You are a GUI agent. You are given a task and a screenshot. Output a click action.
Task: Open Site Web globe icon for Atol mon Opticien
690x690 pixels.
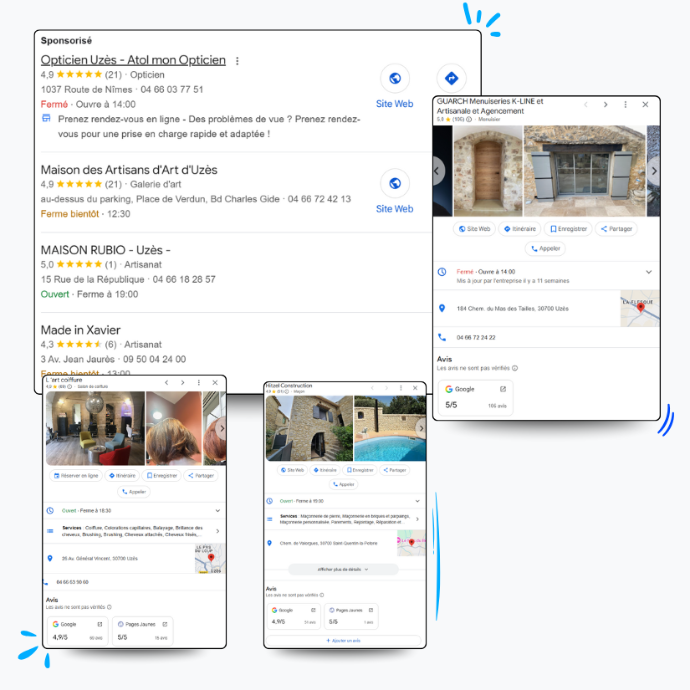pos(395,78)
